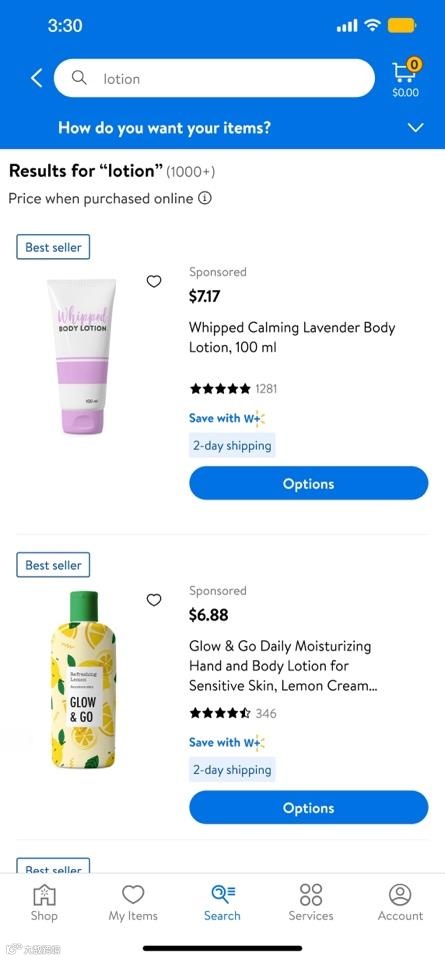Open the shopping cart icon
The width and height of the screenshot is (445, 960).
pos(406,72)
